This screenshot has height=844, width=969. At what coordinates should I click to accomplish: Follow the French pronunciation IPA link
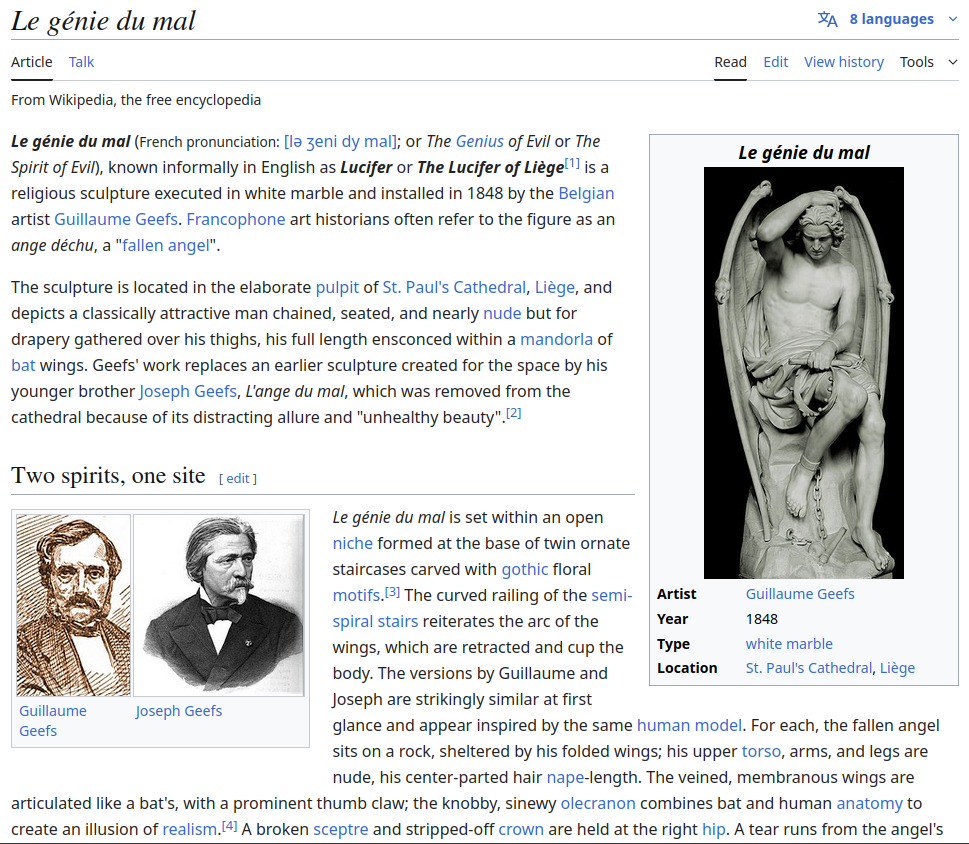[x=340, y=141]
